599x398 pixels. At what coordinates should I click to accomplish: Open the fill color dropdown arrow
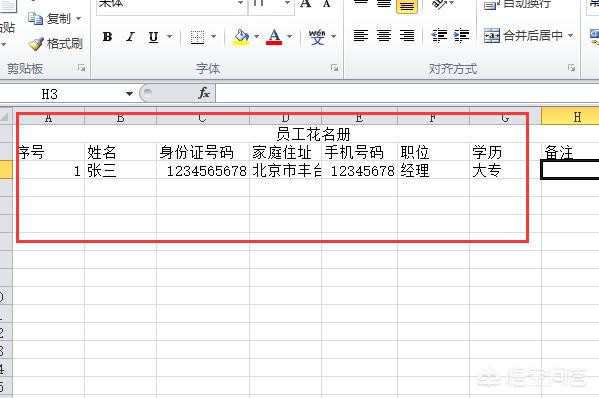256,37
